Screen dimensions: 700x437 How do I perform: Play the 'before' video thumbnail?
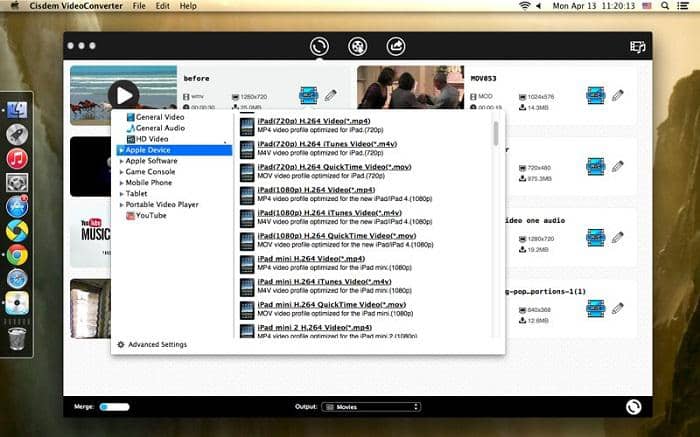[x=123, y=95]
